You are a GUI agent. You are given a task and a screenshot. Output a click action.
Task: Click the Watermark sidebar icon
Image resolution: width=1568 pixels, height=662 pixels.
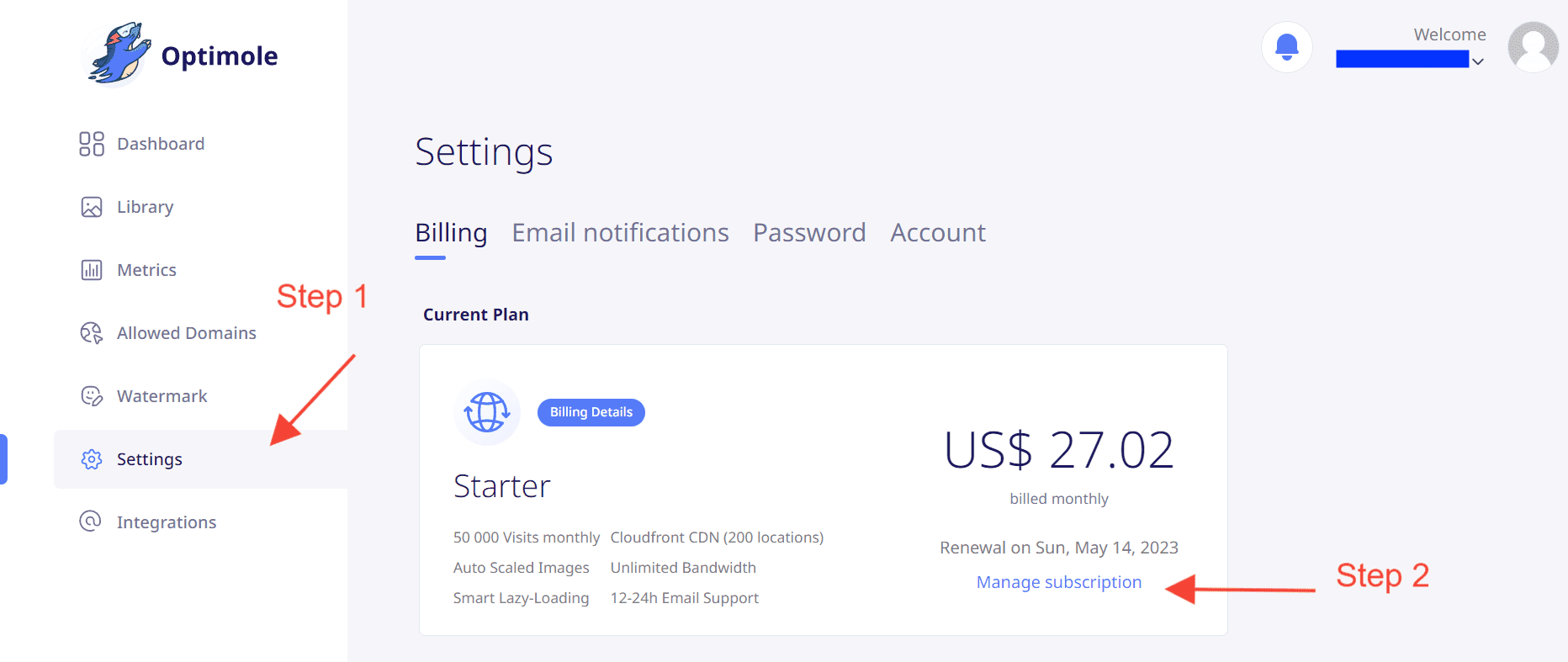click(x=91, y=396)
